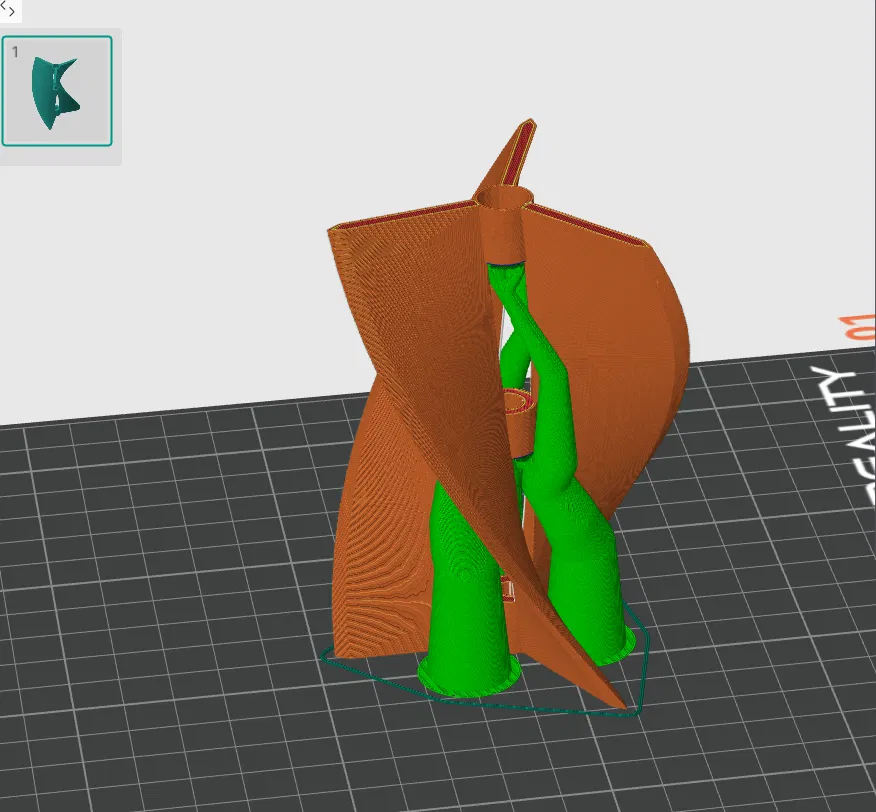Screen dimensions: 876x812
Task: Click the angle-brackets icon in the corner
Action: tap(8, 8)
